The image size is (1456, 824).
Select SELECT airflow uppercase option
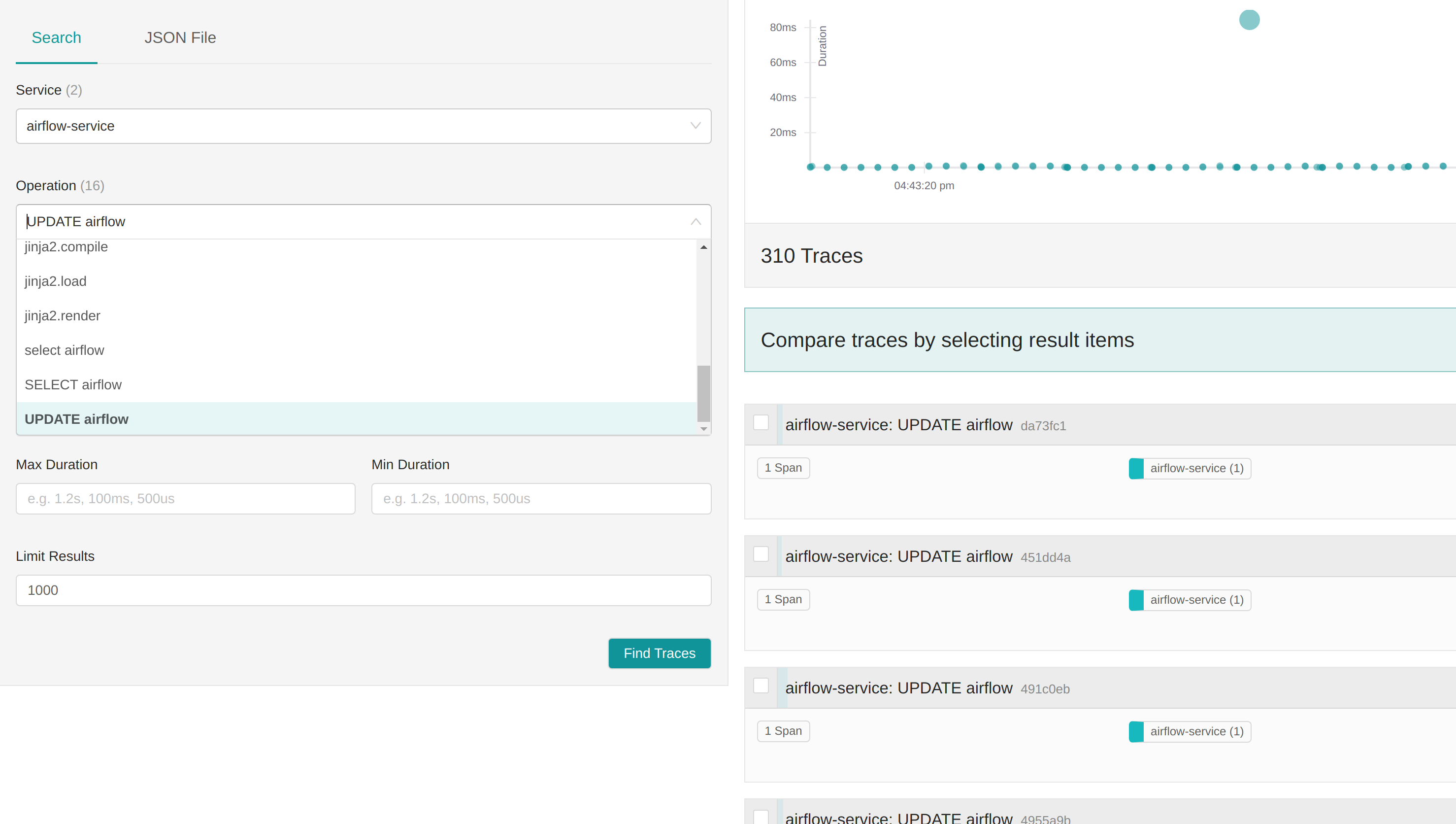[x=73, y=385]
